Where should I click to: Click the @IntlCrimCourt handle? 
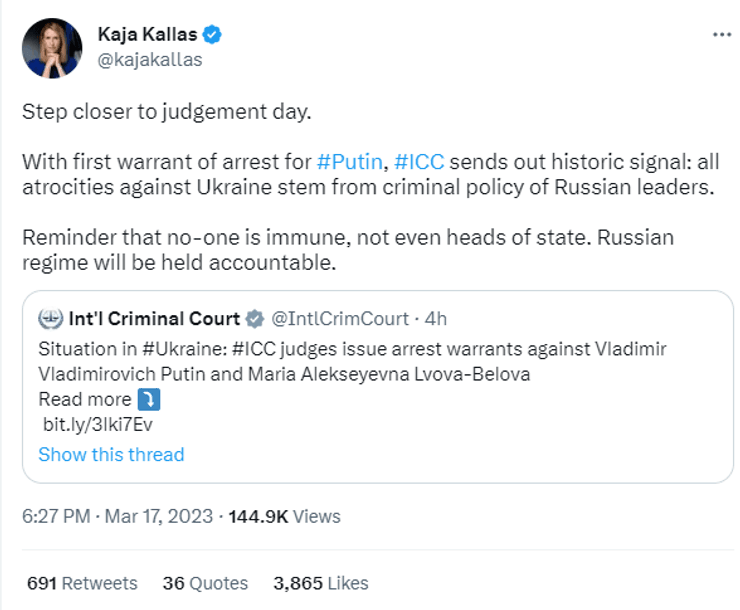point(342,319)
